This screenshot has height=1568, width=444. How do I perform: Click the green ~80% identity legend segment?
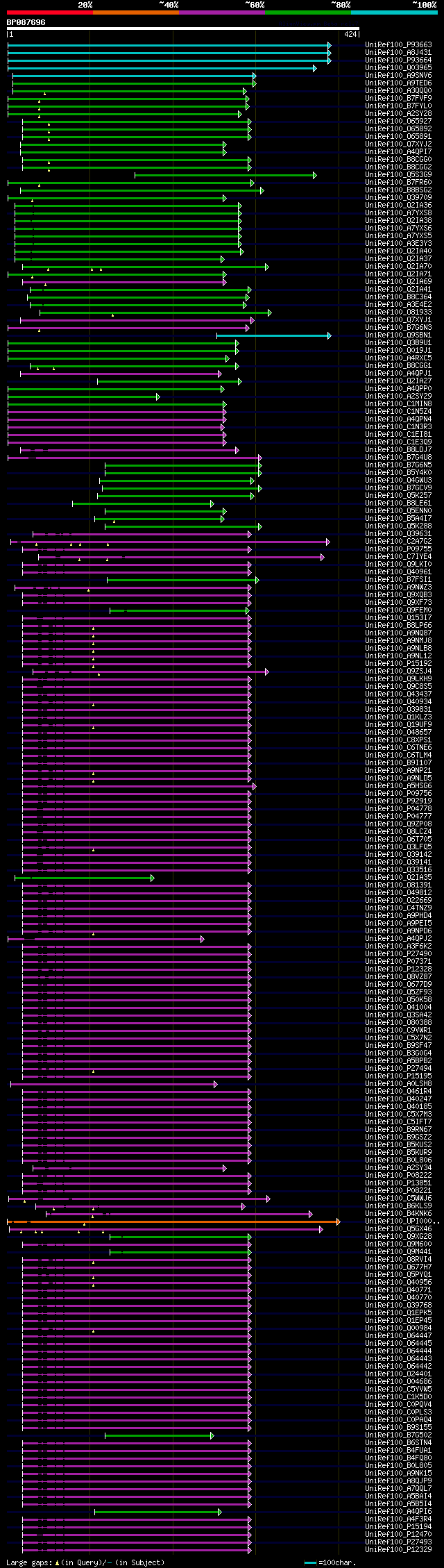click(x=307, y=12)
